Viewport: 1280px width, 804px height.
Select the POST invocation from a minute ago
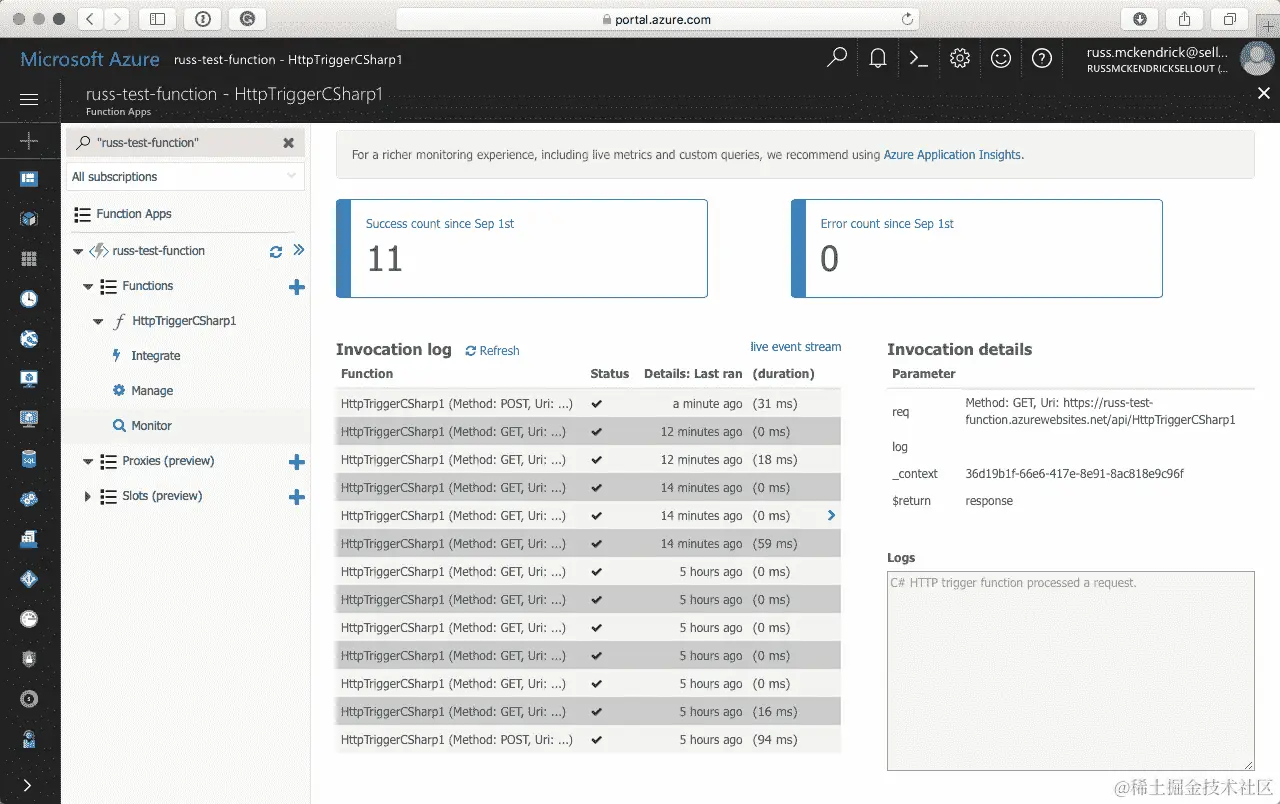coord(588,404)
